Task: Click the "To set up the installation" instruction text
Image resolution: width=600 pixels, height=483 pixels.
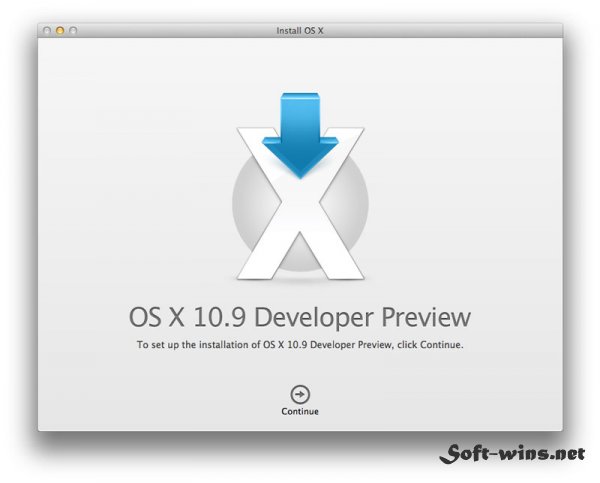Action: [x=300, y=345]
